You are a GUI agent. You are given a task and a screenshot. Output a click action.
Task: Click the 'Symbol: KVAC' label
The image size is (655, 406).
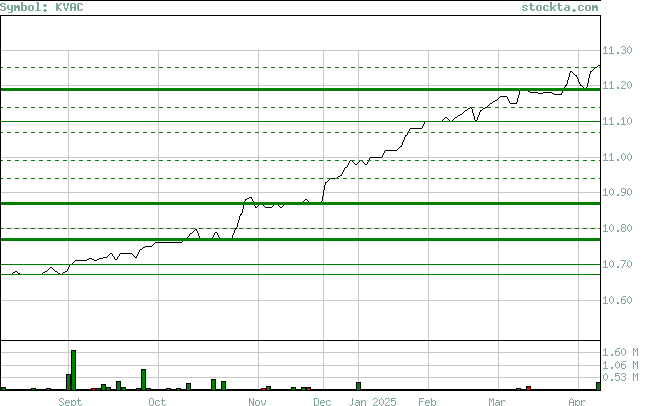[x=41, y=8]
